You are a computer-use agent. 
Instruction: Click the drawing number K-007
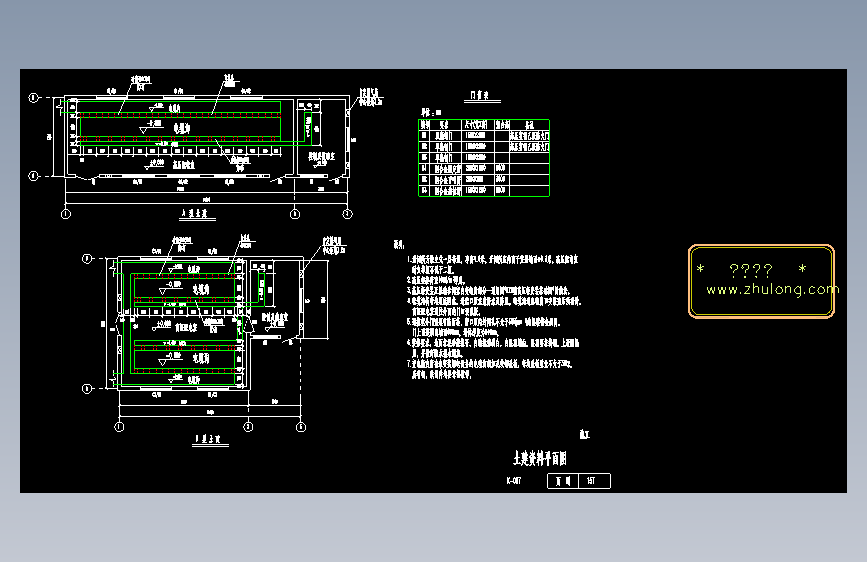[514, 481]
